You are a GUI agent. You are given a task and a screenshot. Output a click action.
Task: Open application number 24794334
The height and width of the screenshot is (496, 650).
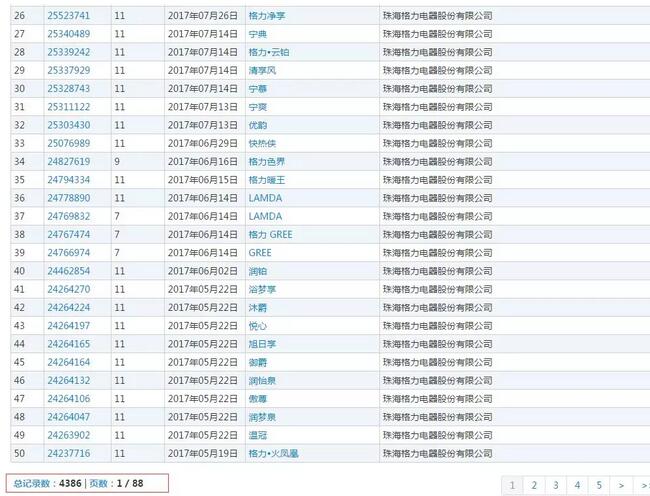(68, 180)
